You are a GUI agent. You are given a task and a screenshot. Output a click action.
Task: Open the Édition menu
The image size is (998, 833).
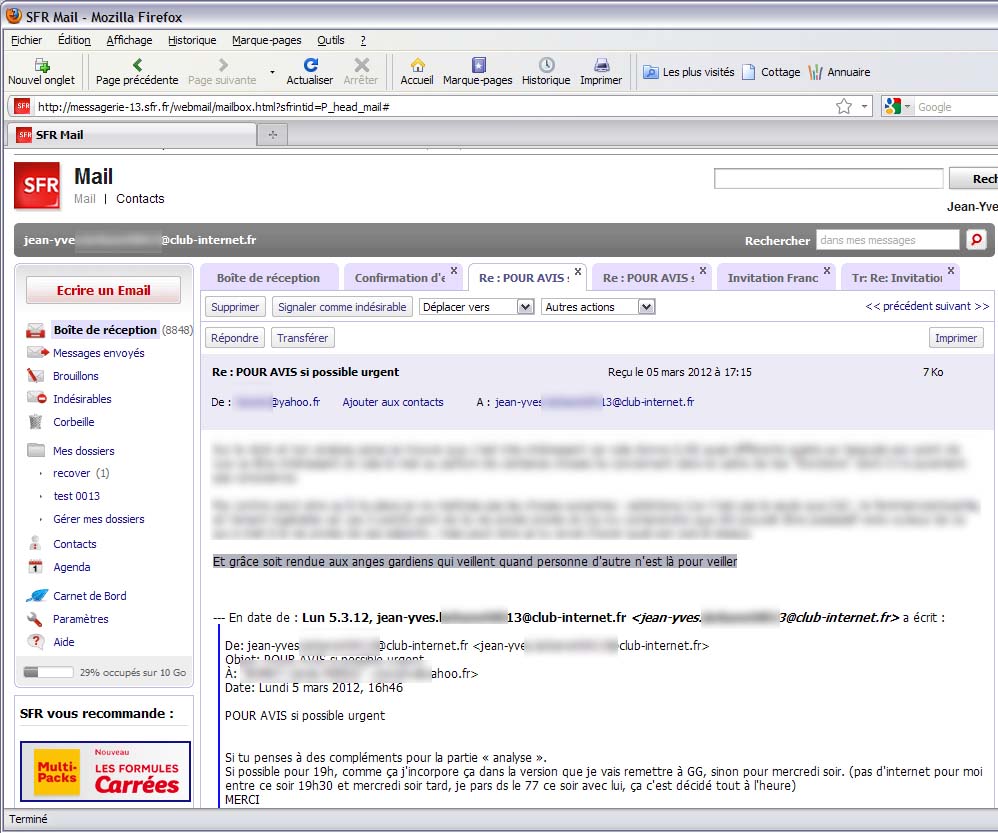[x=74, y=40]
